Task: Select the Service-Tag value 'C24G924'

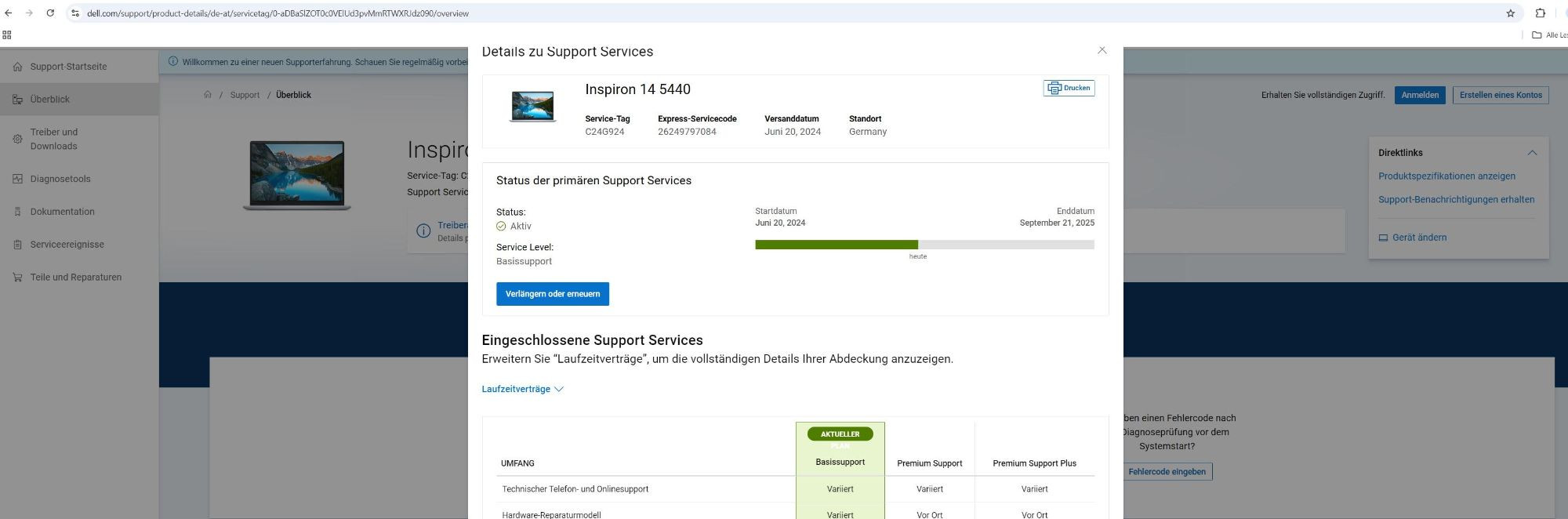Action: point(604,132)
